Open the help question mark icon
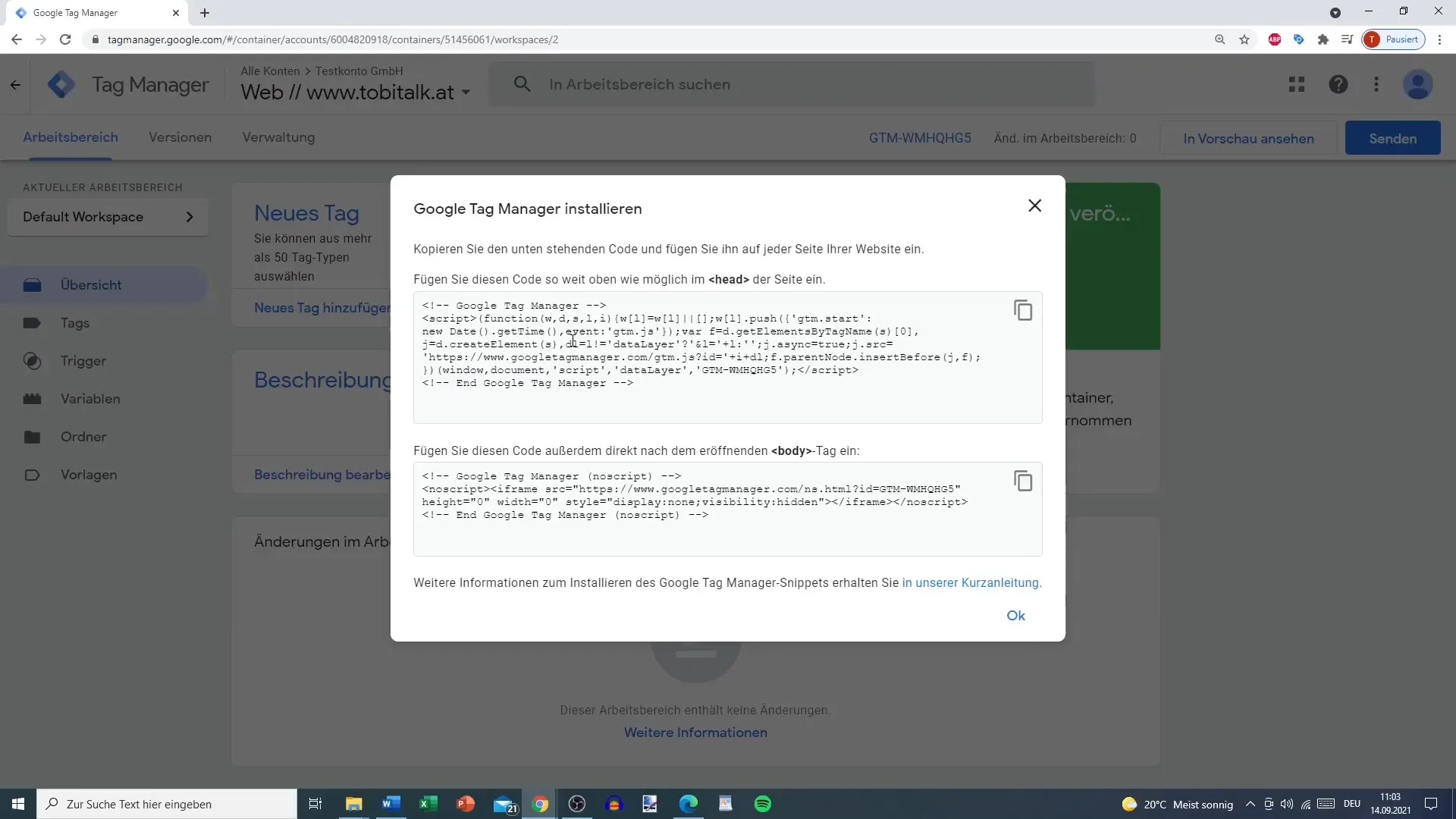Viewport: 1456px width, 819px height. [1338, 84]
